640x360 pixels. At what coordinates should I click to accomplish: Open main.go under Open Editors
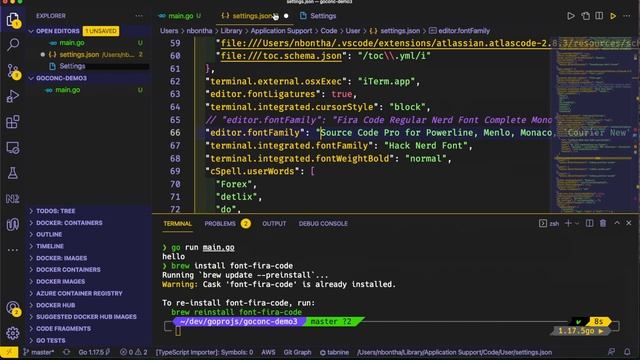tap(72, 42)
